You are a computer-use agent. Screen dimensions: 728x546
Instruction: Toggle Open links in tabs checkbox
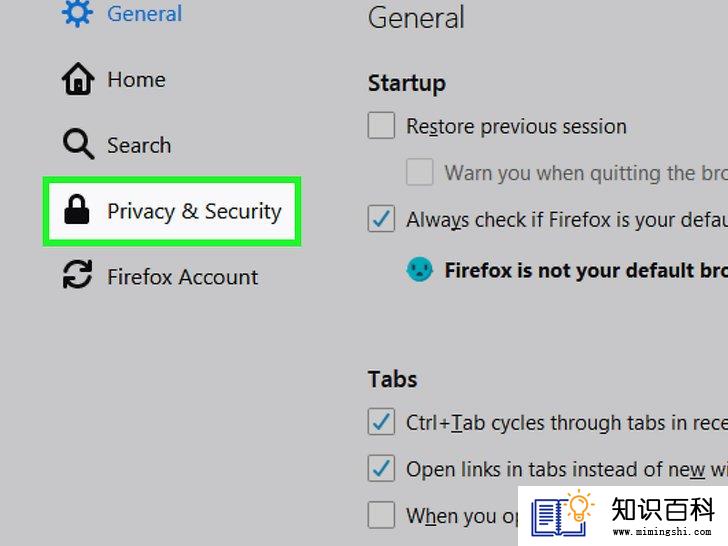[x=381, y=468]
